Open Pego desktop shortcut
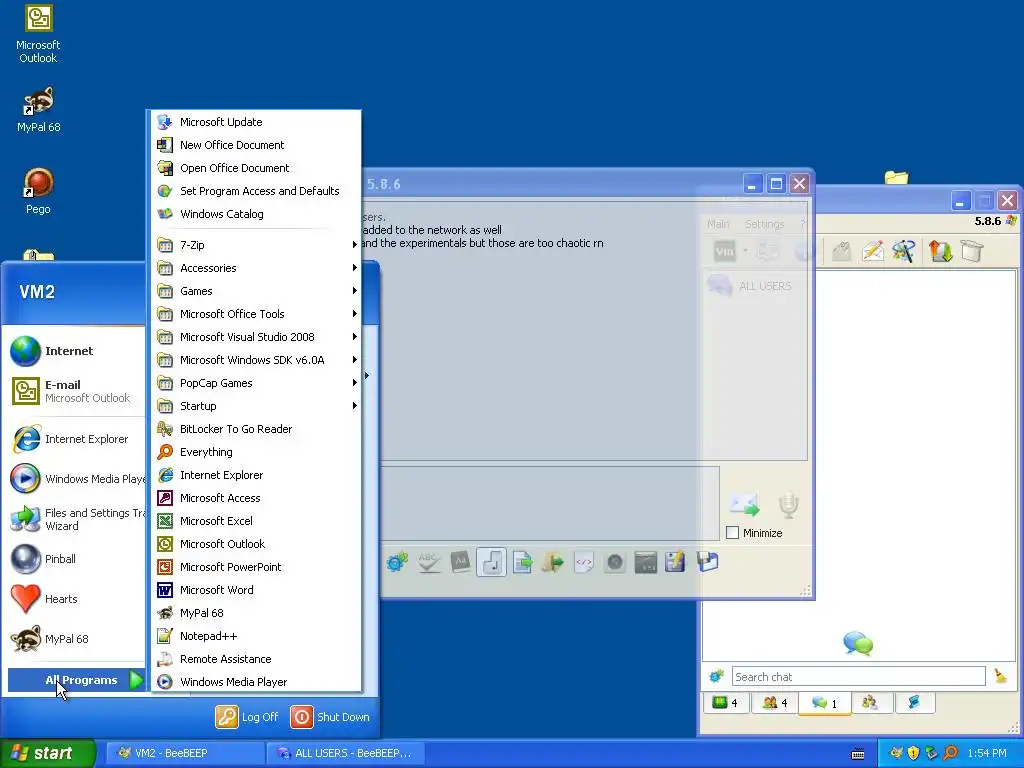The image size is (1024, 768). (39, 191)
